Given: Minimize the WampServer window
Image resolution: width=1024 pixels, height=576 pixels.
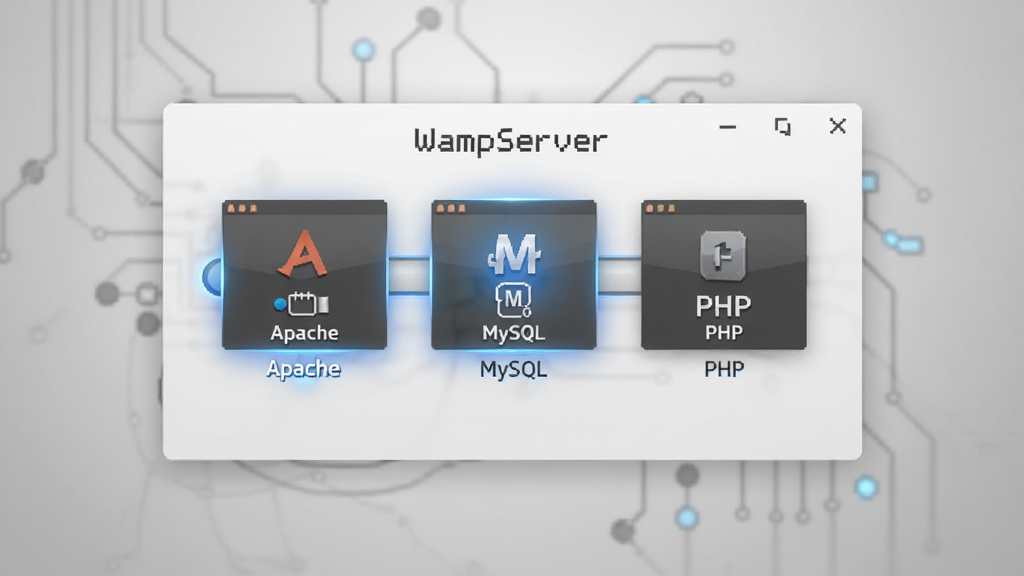Looking at the screenshot, I should coord(728,127).
